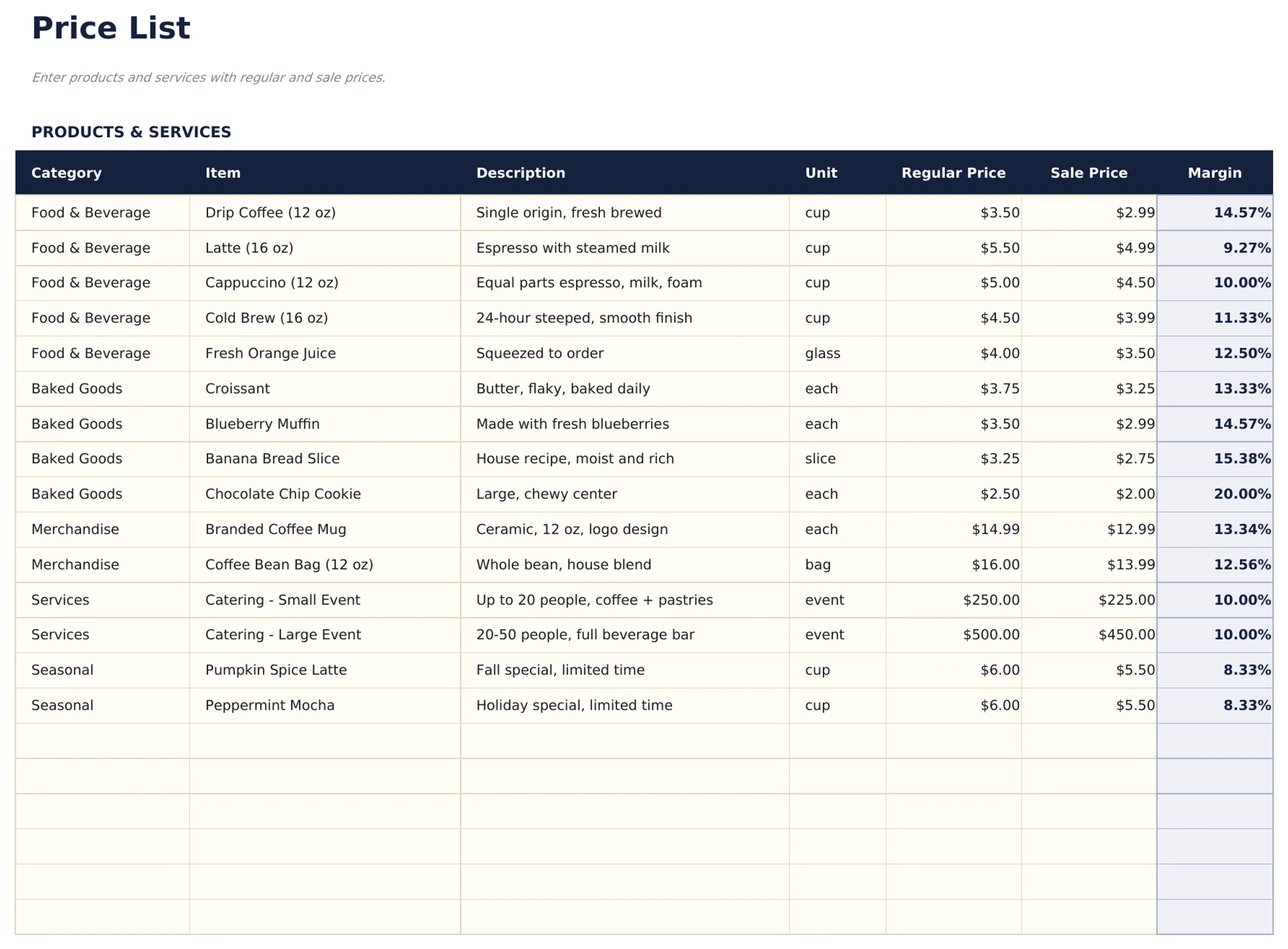Select the Banana Bread Slice unit cell
Image resolution: width=1288 pixels, height=949 pixels.
tap(819, 459)
